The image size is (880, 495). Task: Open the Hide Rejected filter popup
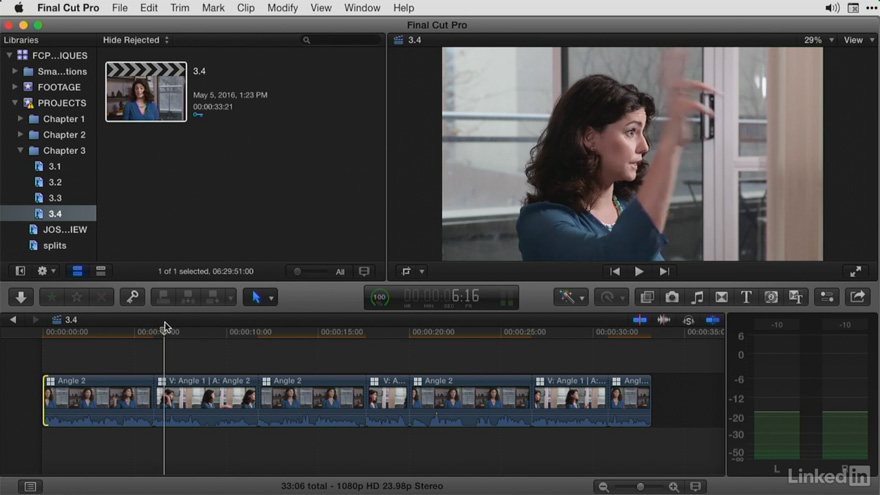(136, 40)
